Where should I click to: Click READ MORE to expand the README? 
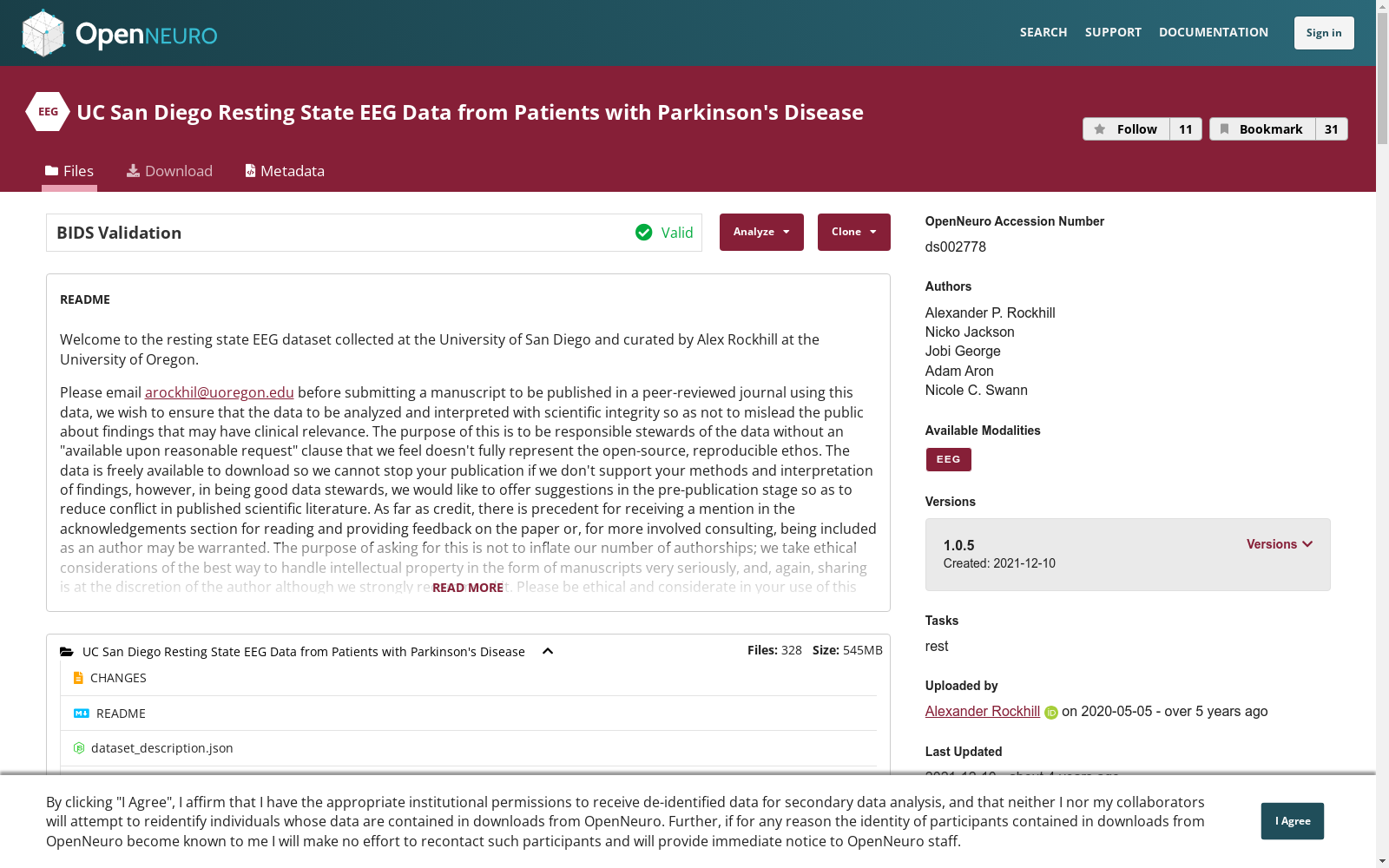[468, 588]
